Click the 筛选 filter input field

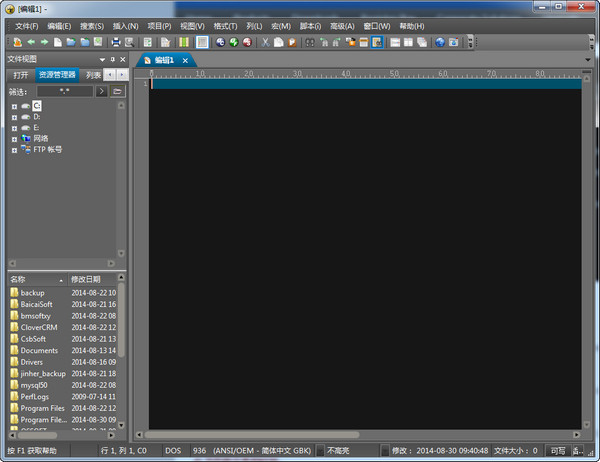(64, 91)
